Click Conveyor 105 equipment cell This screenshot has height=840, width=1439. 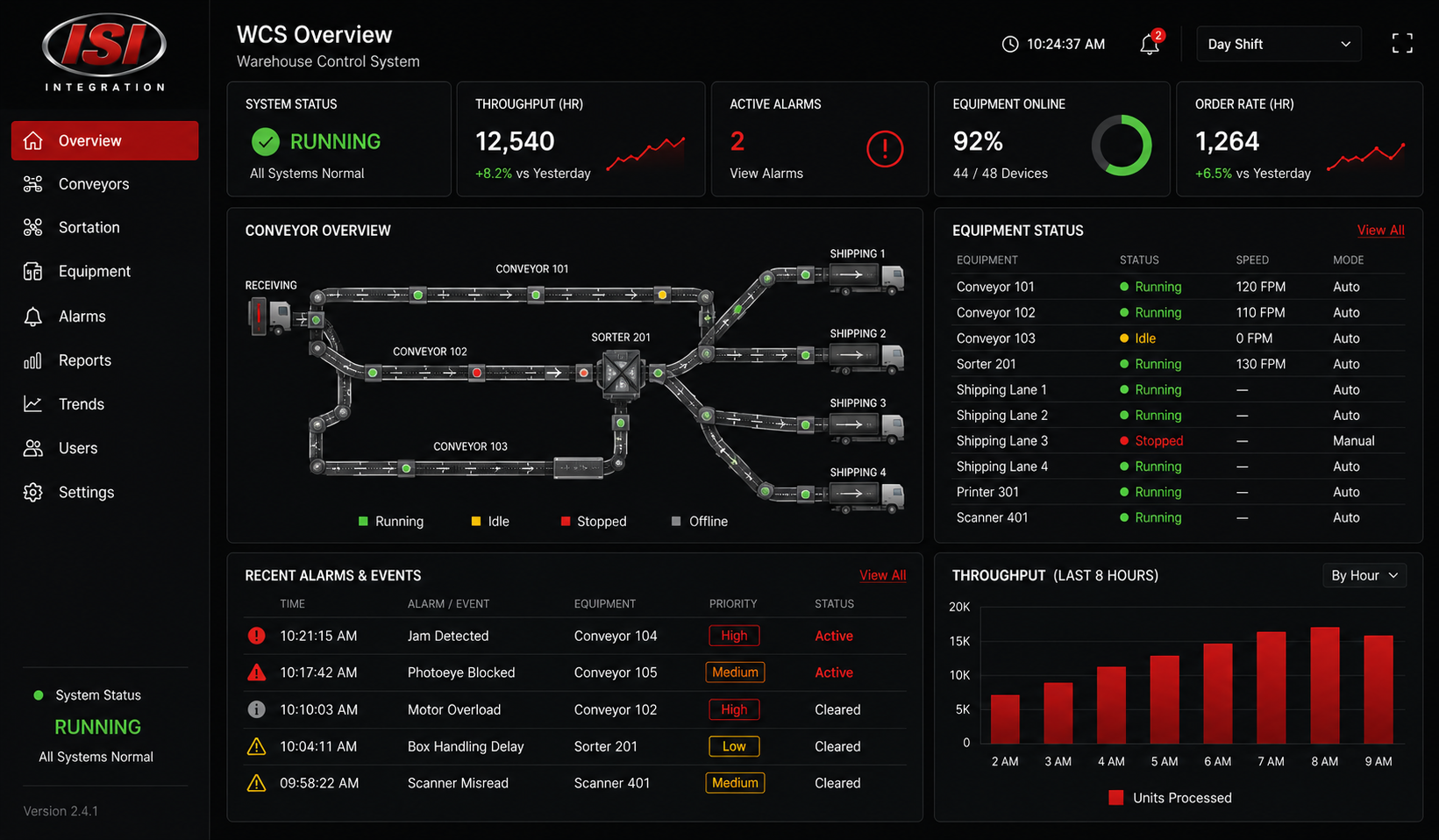point(616,673)
